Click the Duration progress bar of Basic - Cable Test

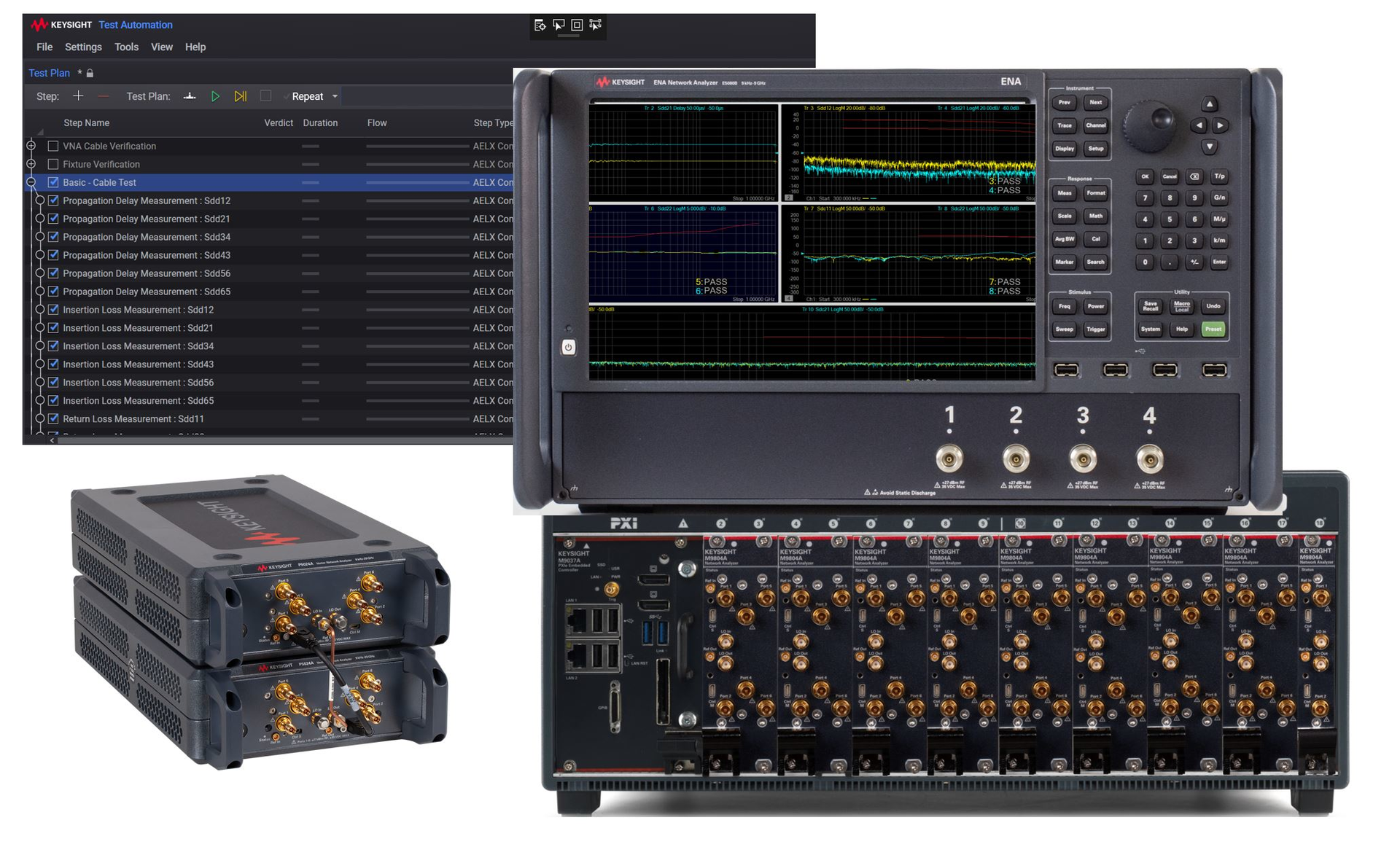tap(311, 182)
